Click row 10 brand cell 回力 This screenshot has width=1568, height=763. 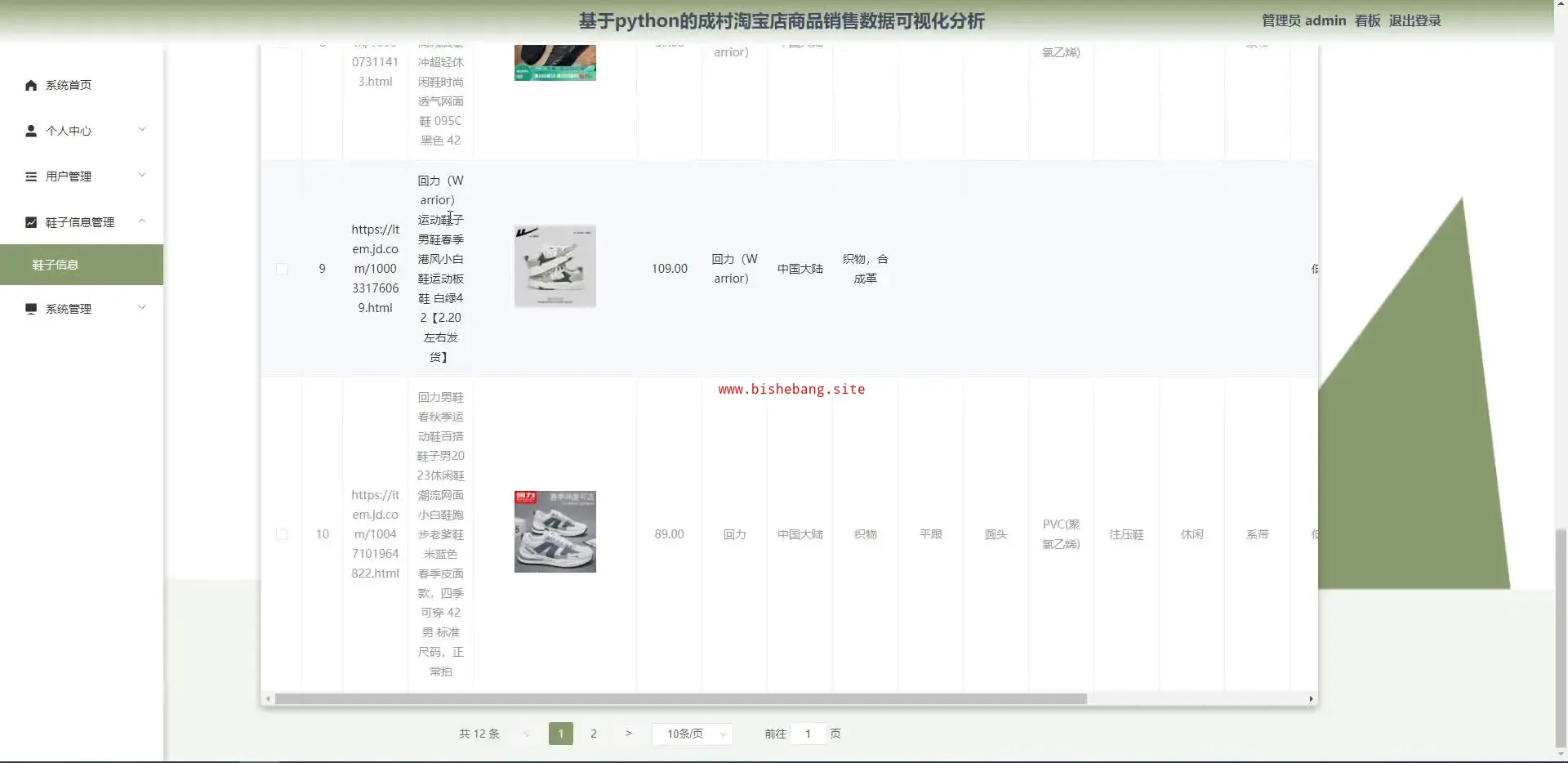coord(735,534)
